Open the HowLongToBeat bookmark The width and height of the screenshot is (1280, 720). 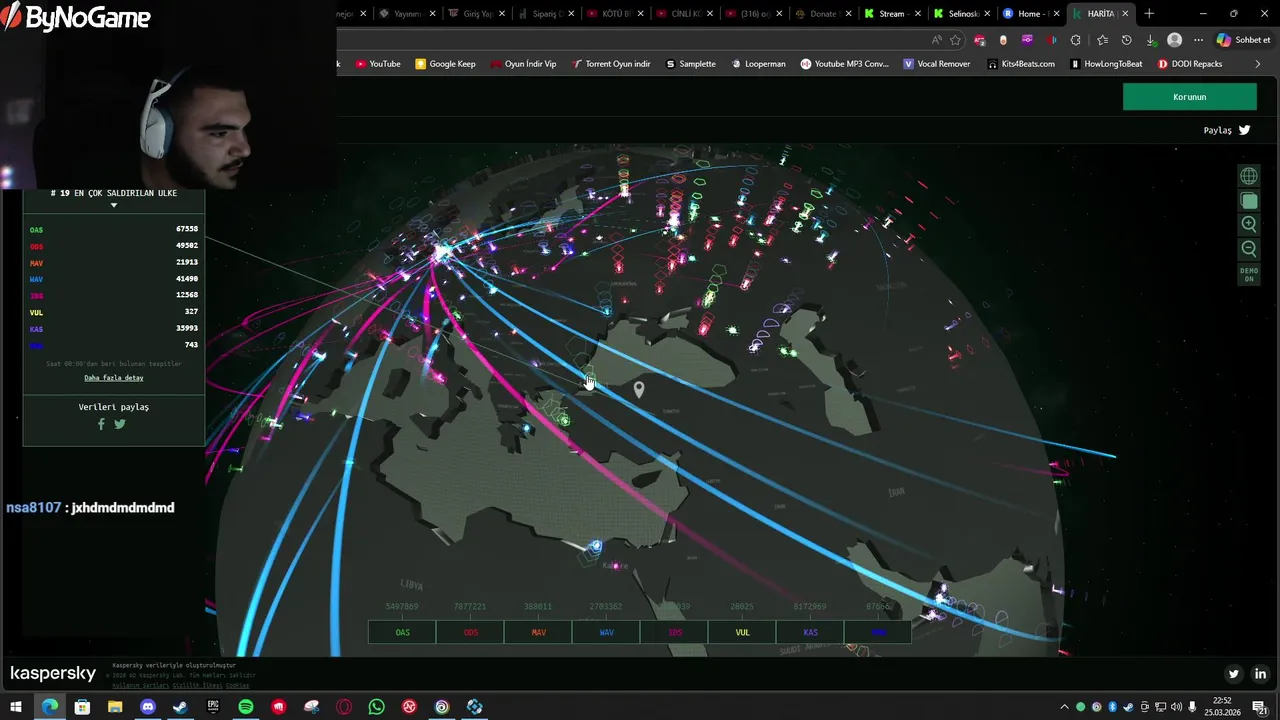(x=1106, y=64)
